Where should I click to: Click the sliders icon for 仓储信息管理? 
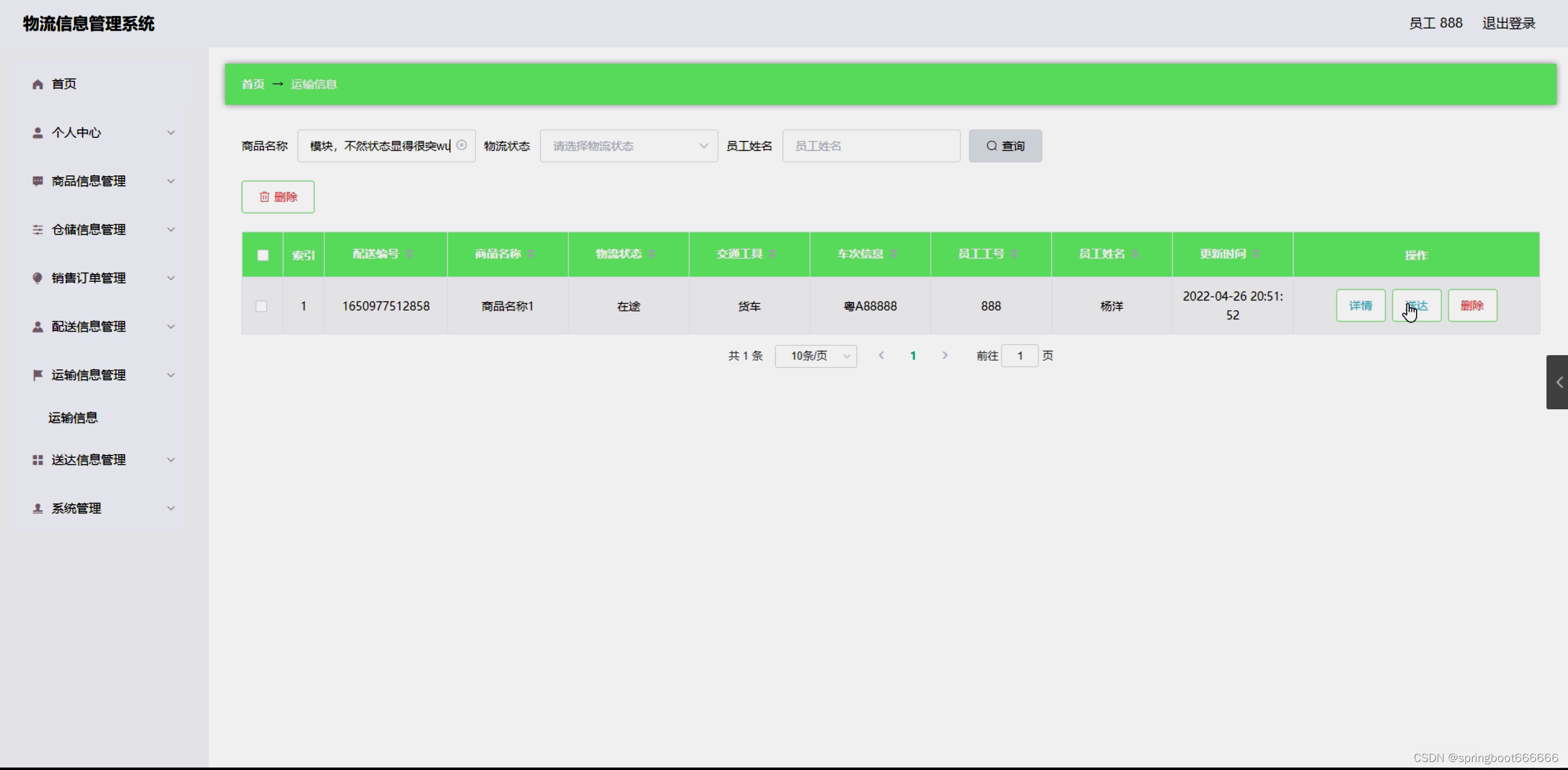(x=38, y=230)
